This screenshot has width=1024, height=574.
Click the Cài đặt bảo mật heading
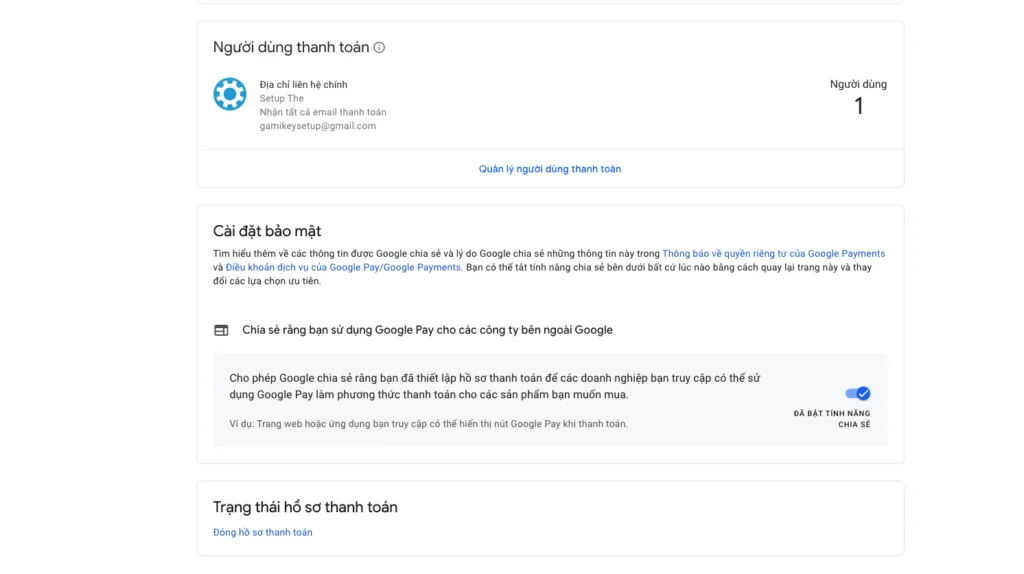[267, 232]
